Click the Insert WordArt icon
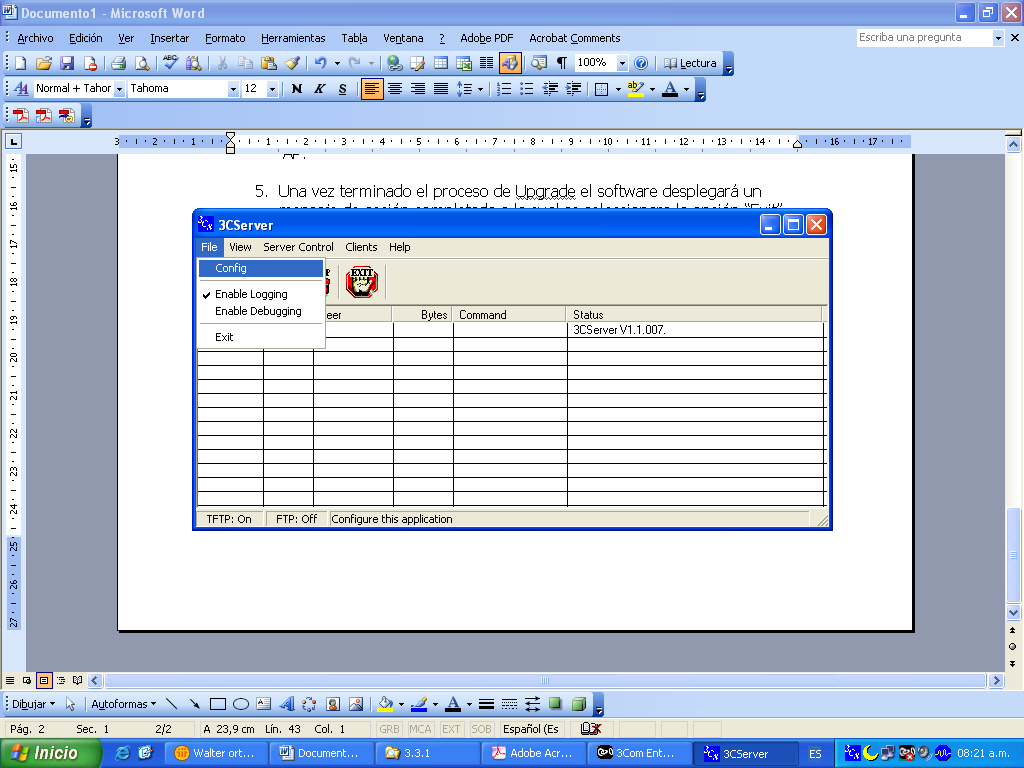 287,704
